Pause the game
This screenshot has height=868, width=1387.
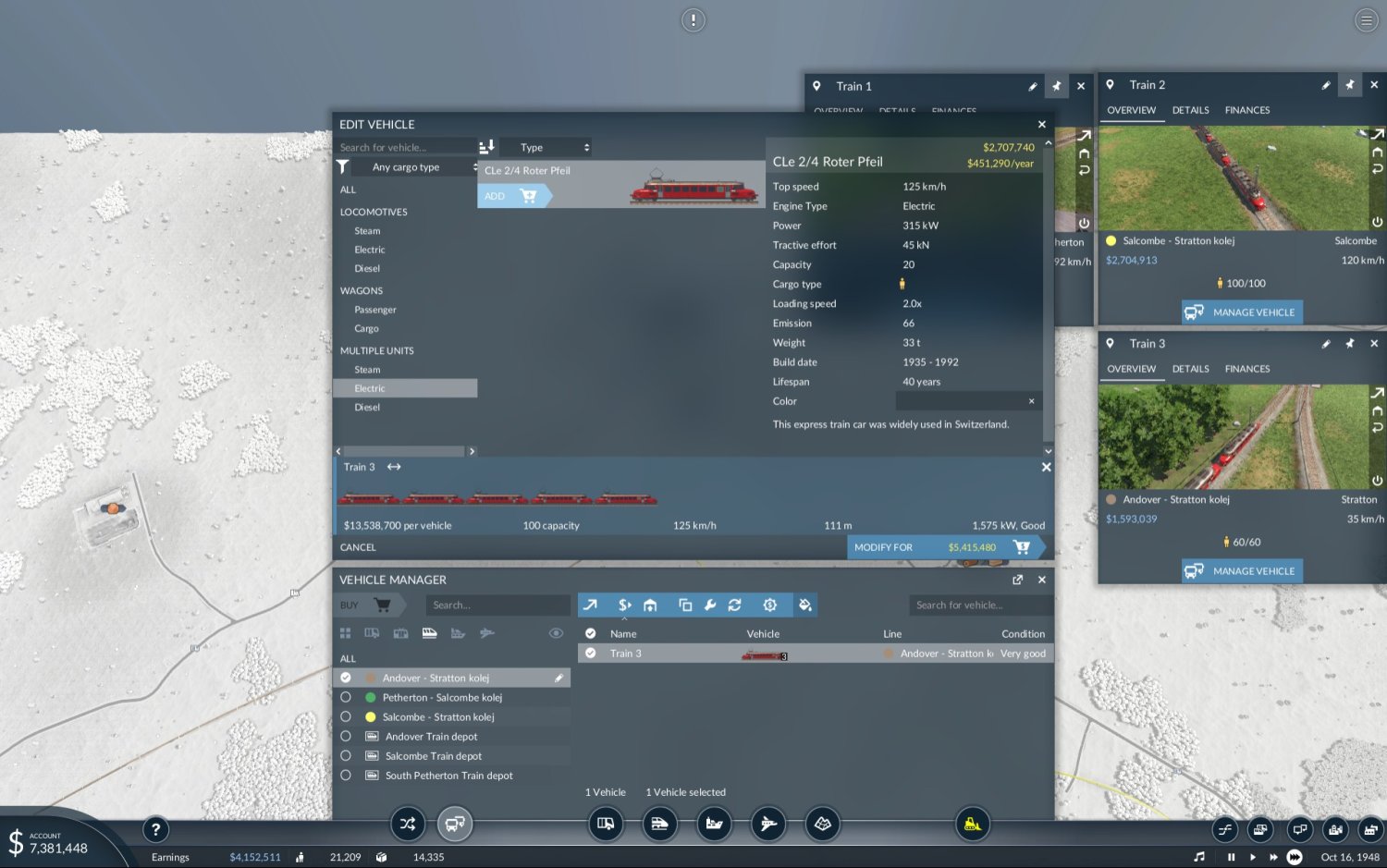point(1231,857)
